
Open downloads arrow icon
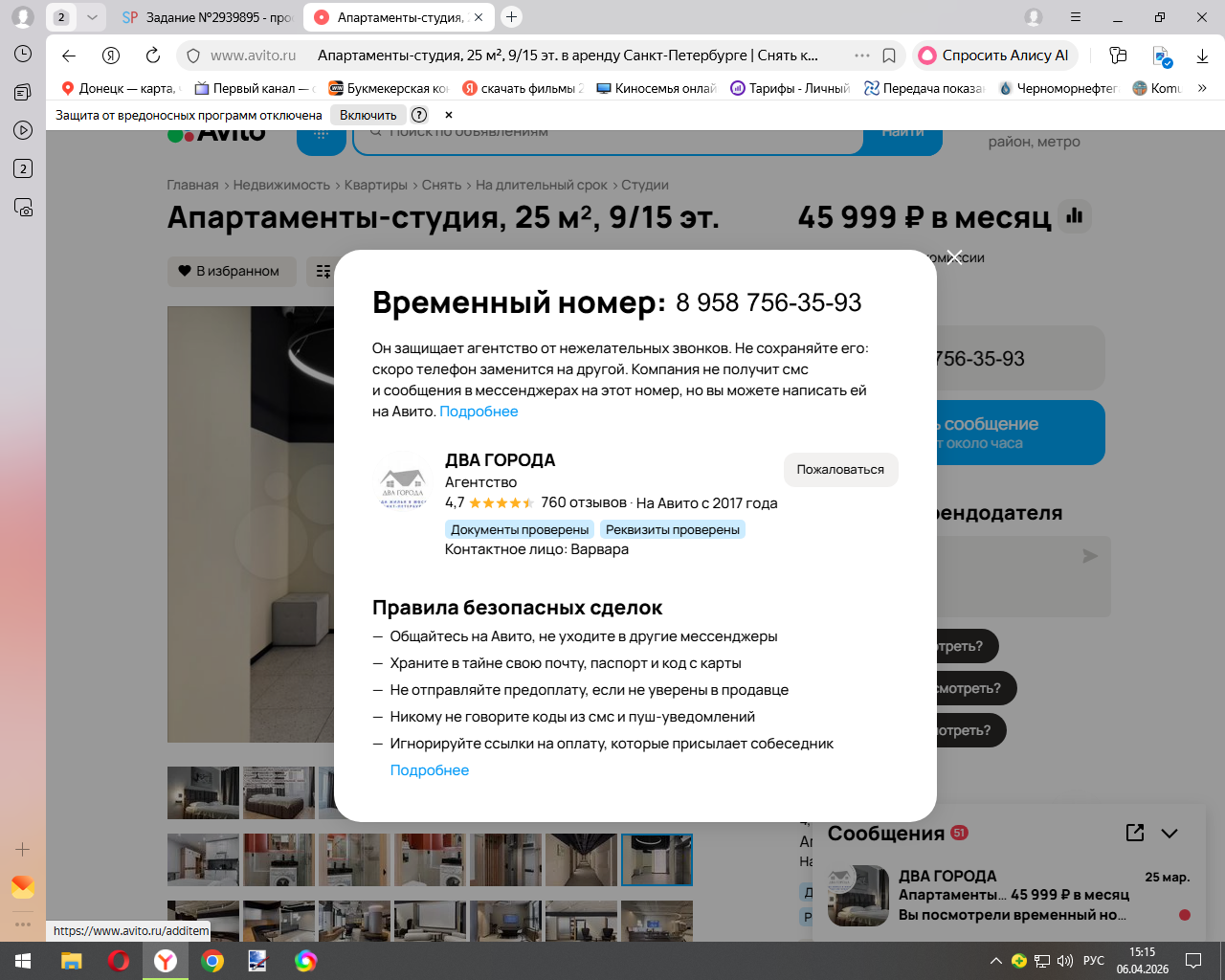[1202, 56]
